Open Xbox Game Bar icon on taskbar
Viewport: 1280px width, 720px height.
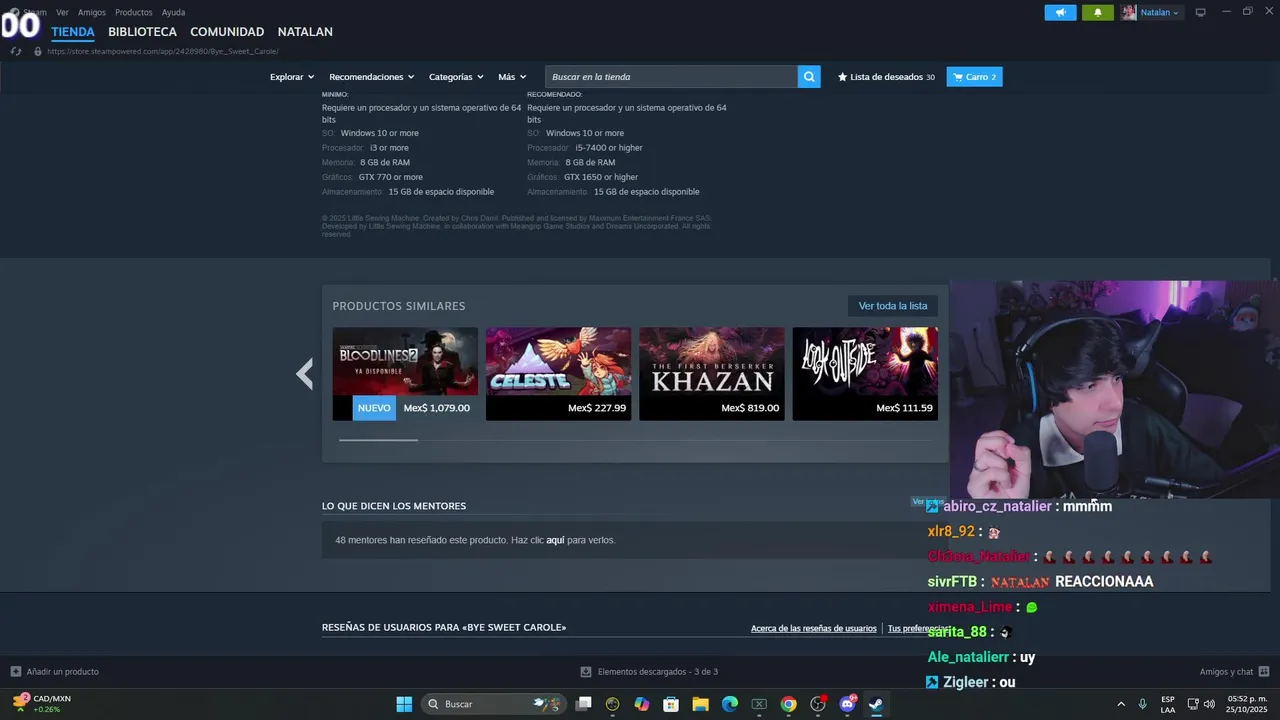pos(759,704)
